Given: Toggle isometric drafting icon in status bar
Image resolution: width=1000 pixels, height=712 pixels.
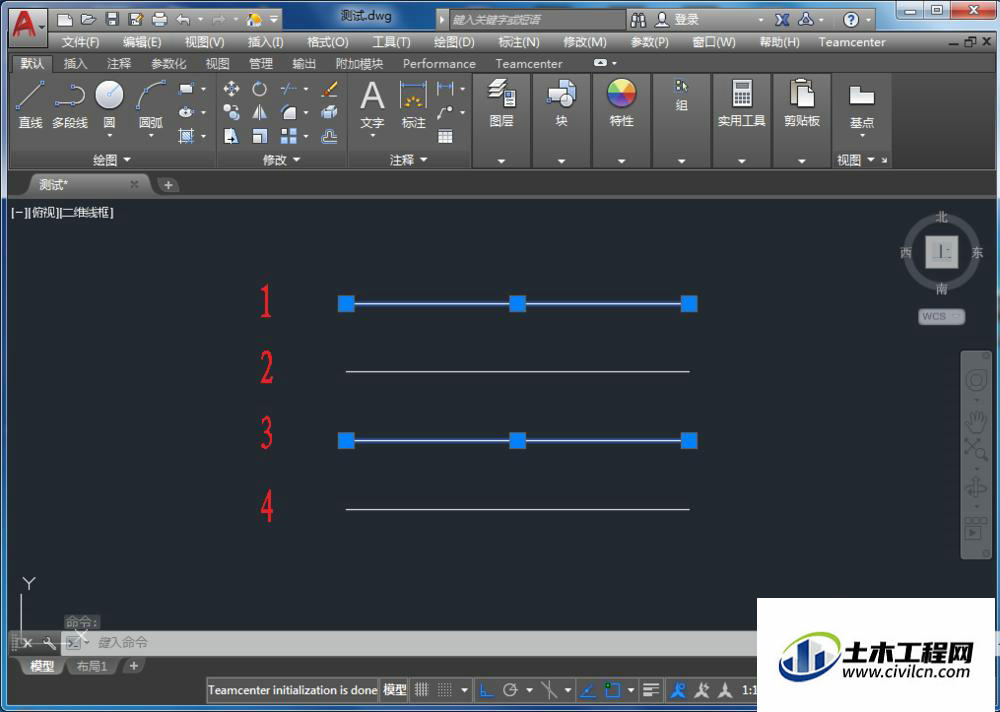Looking at the screenshot, I should (549, 690).
